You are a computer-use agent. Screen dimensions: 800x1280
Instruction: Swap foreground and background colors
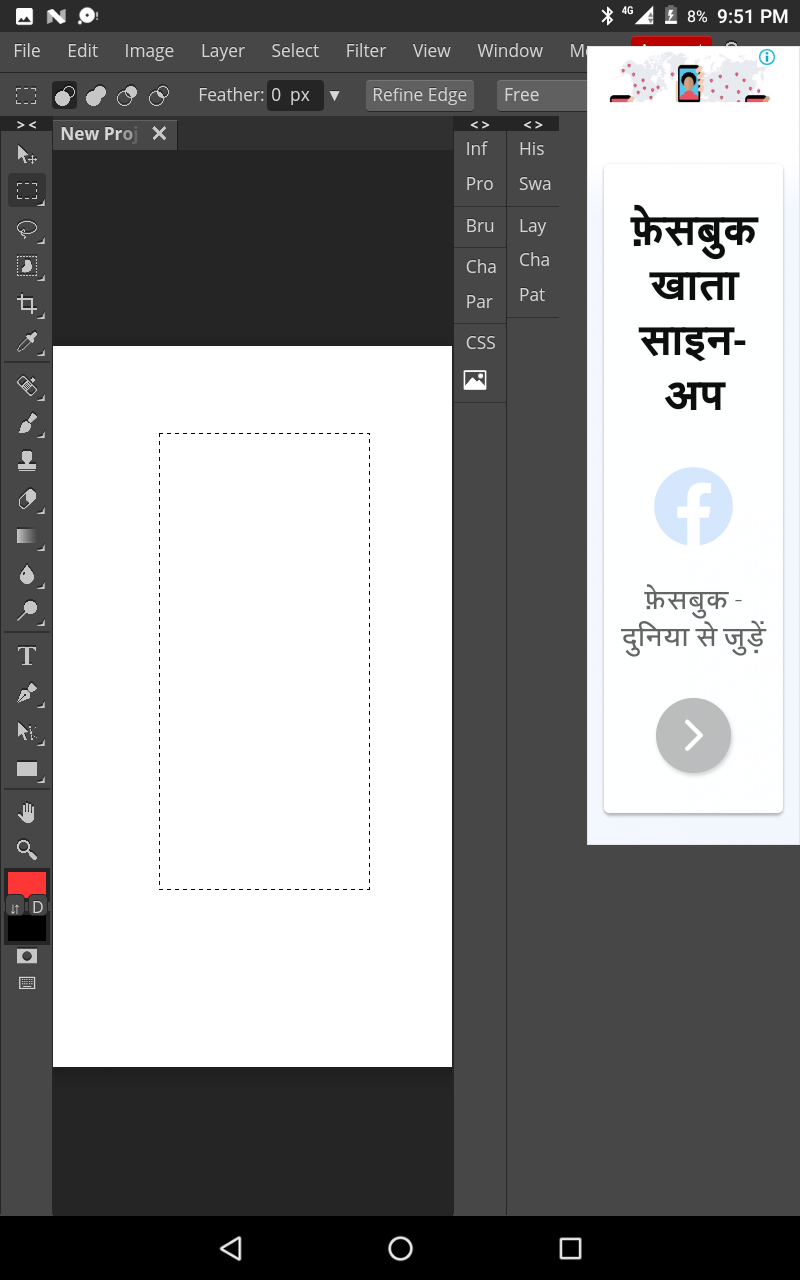15,907
